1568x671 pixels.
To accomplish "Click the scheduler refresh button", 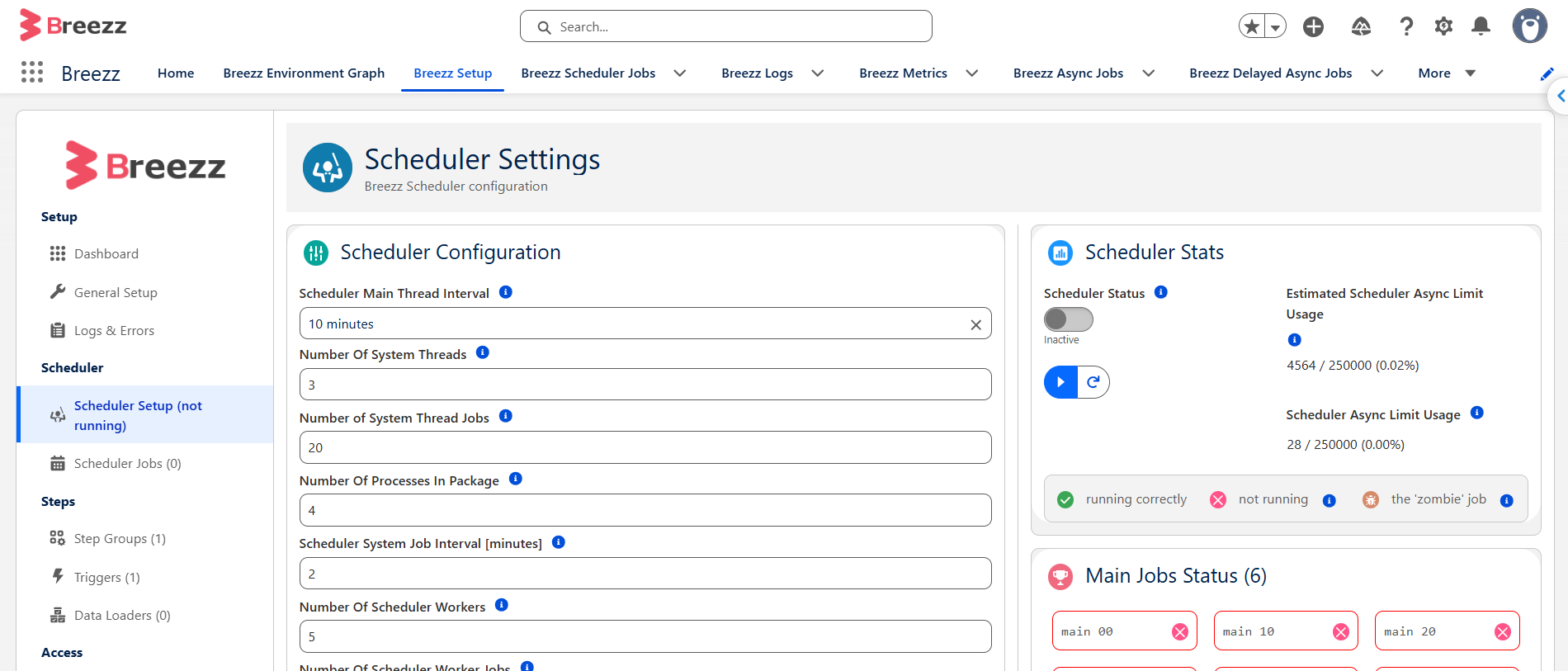I will pyautogui.click(x=1093, y=382).
